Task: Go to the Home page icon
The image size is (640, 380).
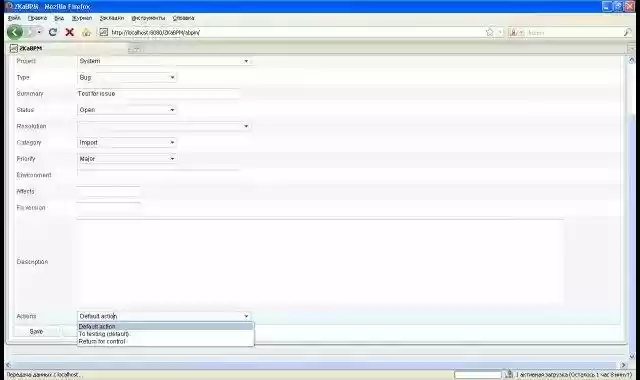Action: [86, 32]
